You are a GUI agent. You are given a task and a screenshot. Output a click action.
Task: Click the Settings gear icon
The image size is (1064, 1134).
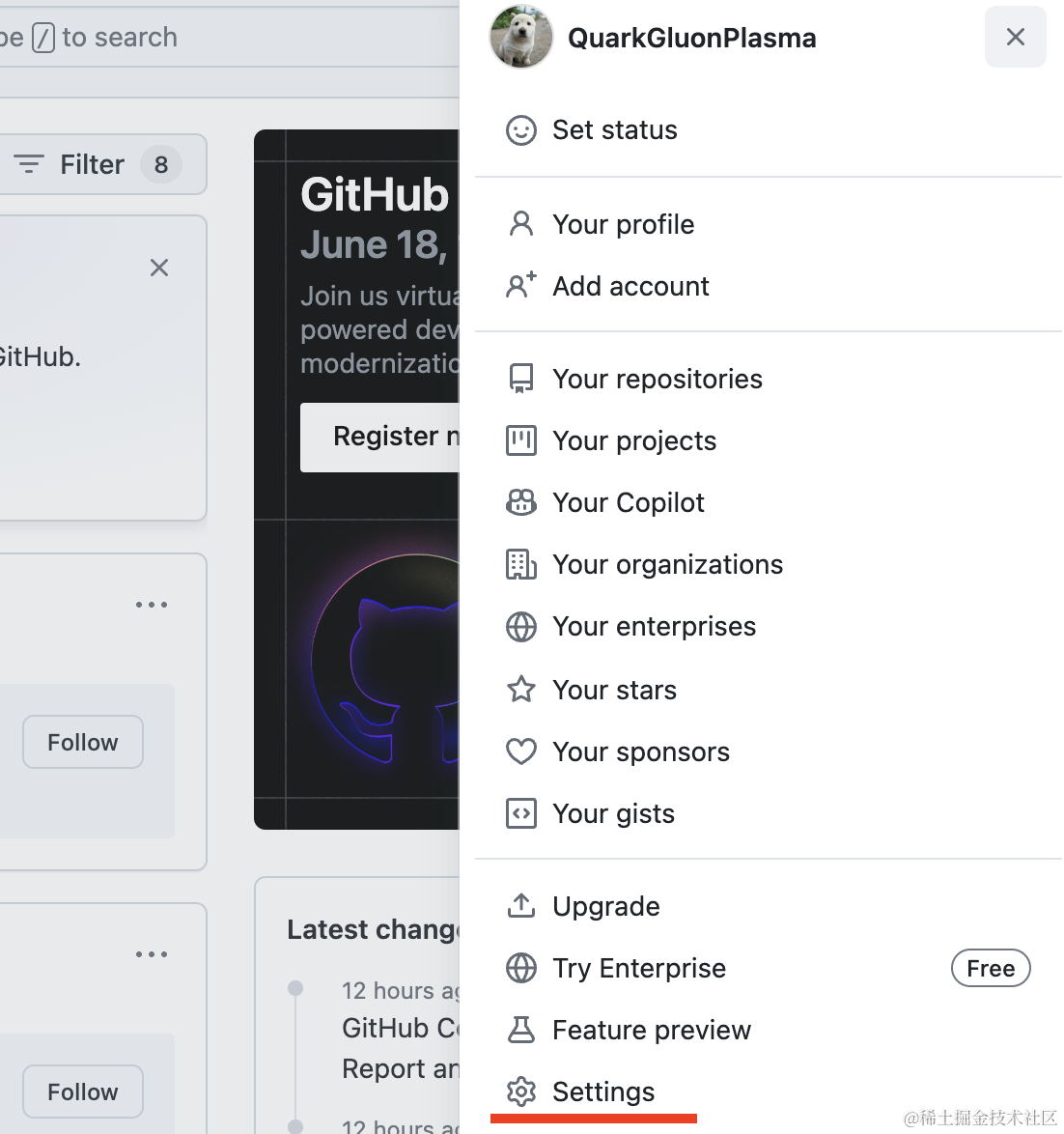point(521,1091)
